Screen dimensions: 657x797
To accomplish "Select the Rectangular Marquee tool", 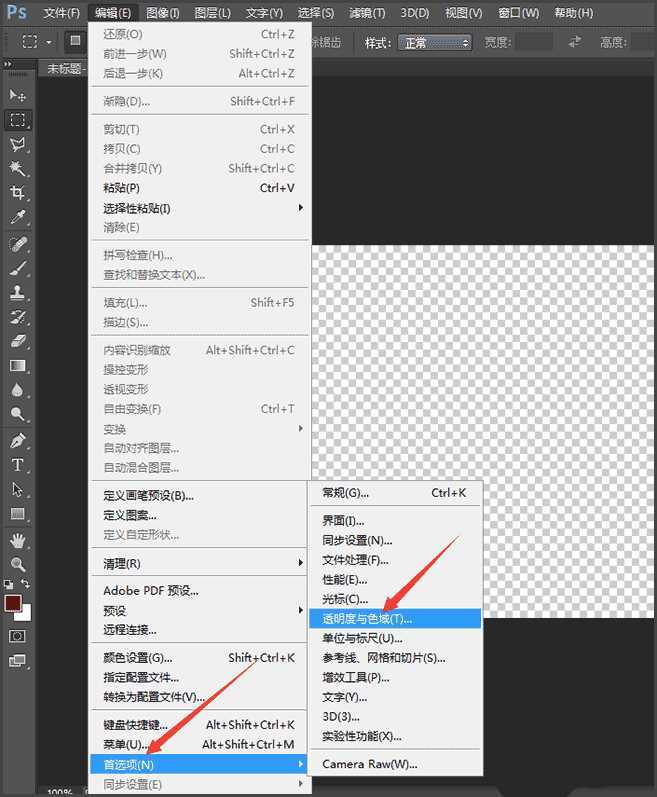I will click(17, 120).
